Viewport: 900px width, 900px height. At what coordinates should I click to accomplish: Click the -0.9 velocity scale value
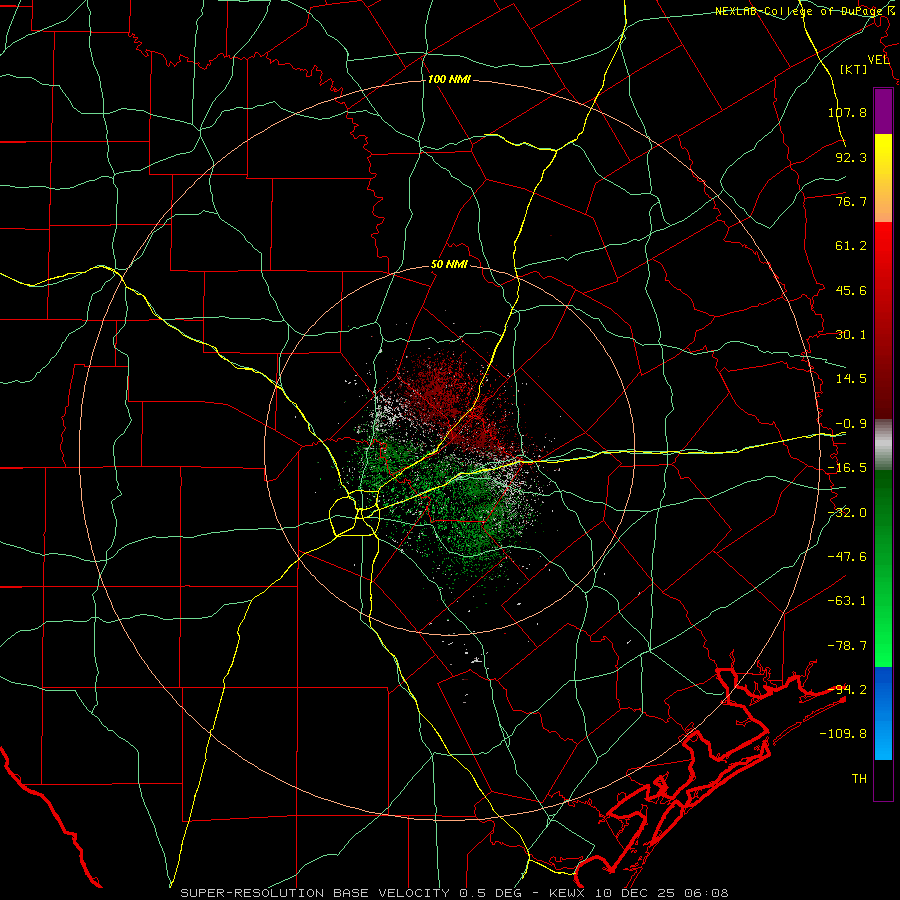pos(851,424)
